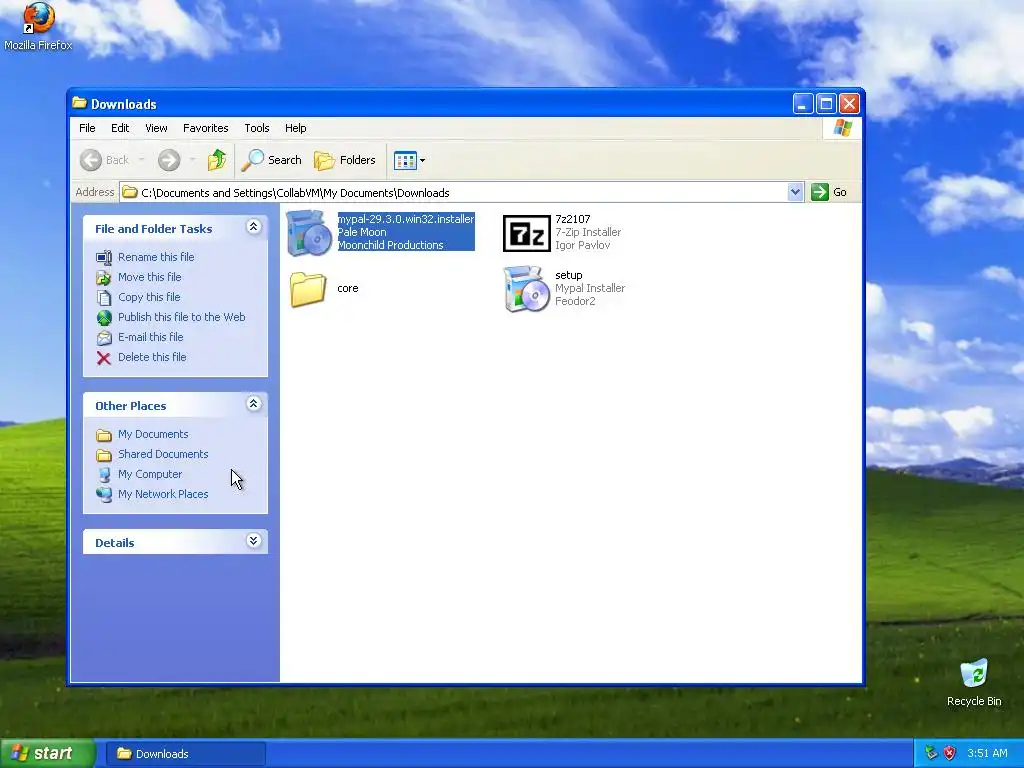The width and height of the screenshot is (1024, 768).
Task: Select the 7z2107 installer icon
Action: click(x=526, y=232)
